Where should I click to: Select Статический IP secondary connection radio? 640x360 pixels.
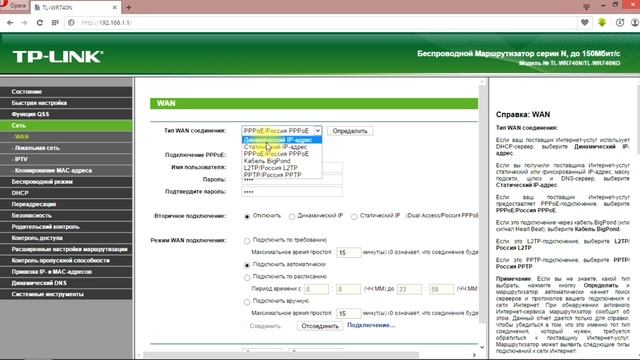tap(354, 216)
